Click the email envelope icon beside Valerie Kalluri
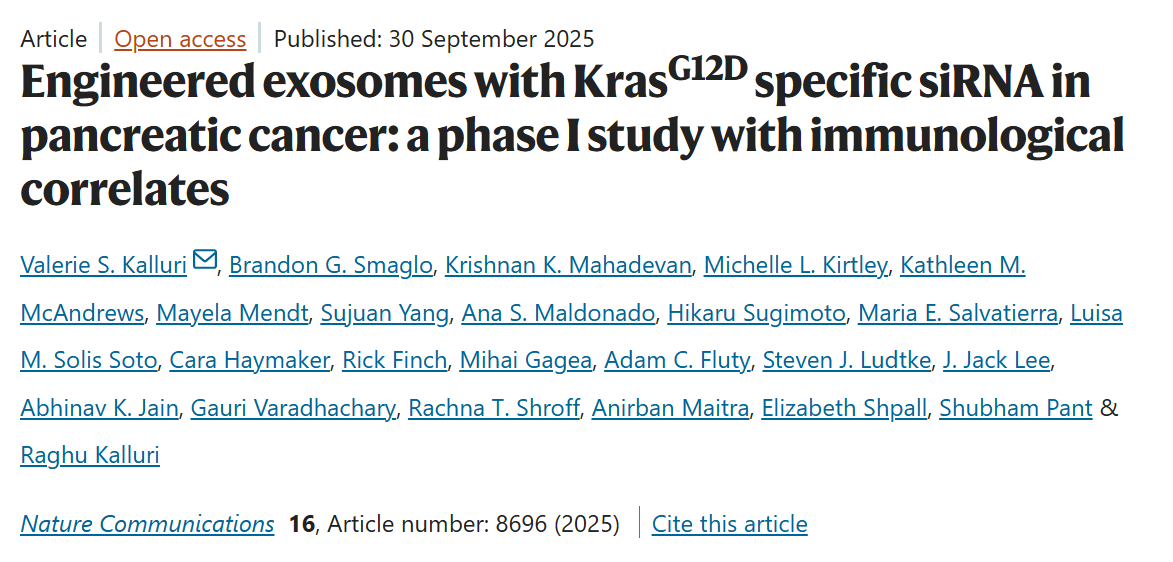This screenshot has width=1173, height=562. coord(204,261)
